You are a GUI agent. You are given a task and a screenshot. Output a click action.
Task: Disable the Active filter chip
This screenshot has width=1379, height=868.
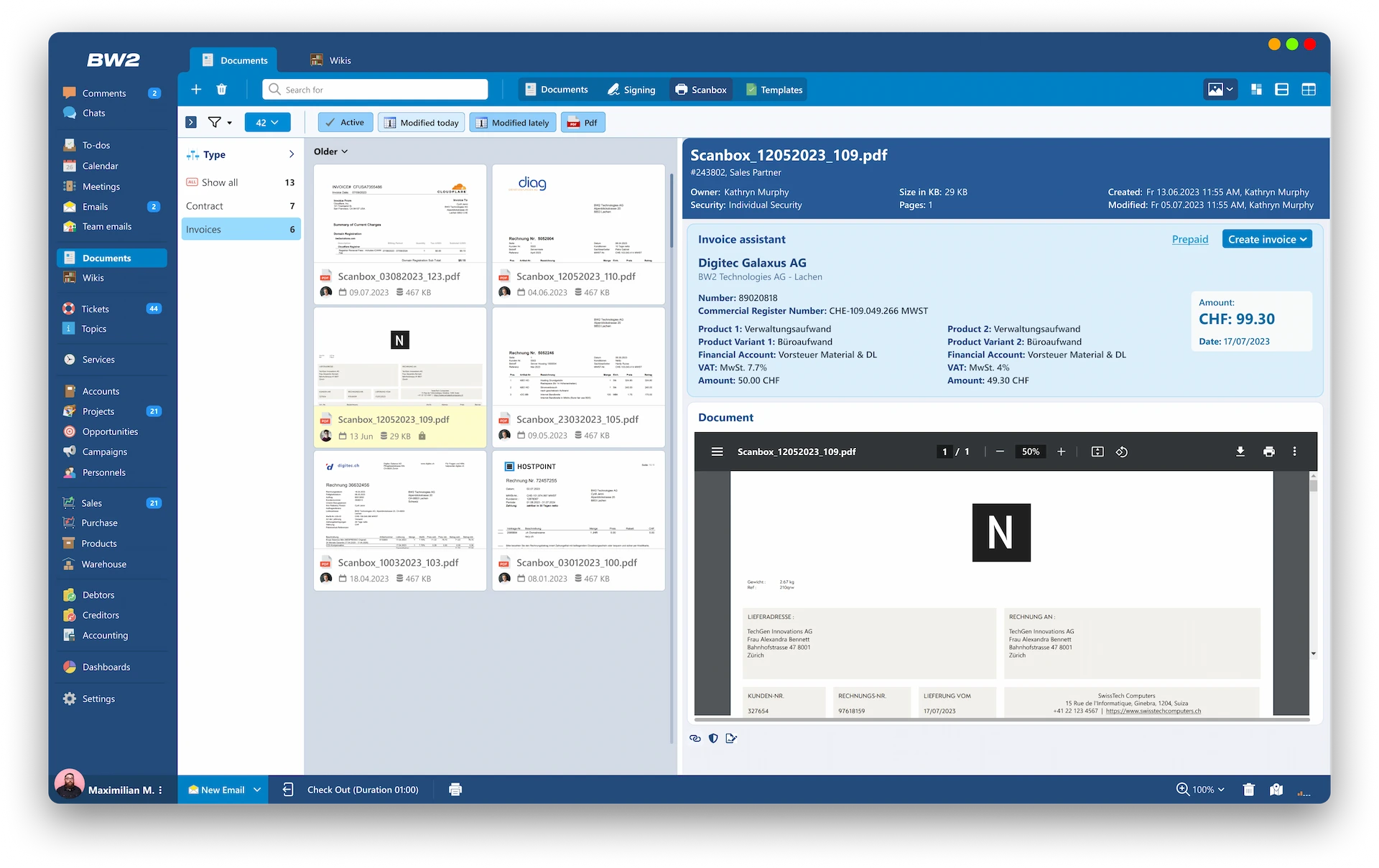[x=345, y=122]
